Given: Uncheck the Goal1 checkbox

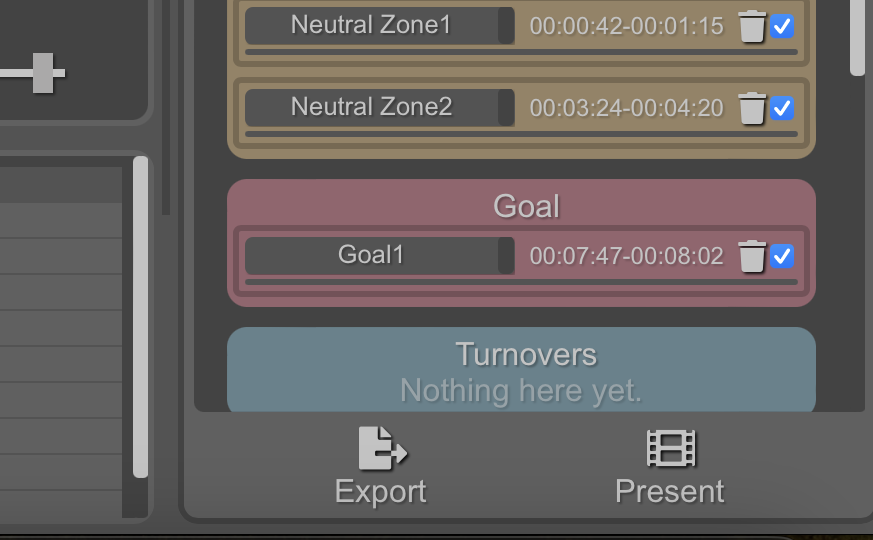Looking at the screenshot, I should [782, 256].
